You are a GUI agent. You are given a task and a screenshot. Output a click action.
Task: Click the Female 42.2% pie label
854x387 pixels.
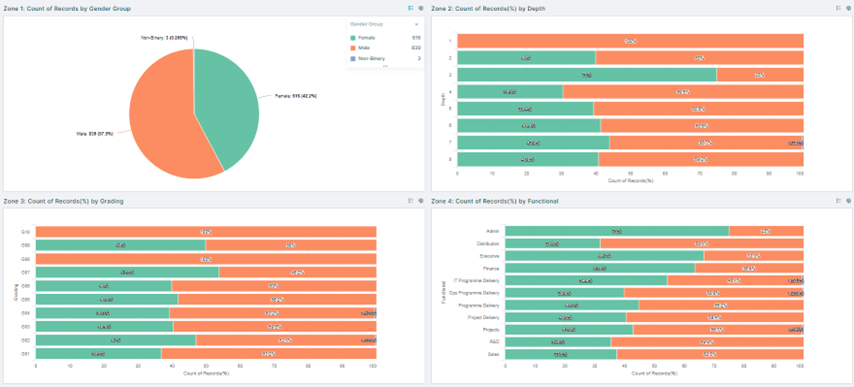[296, 96]
